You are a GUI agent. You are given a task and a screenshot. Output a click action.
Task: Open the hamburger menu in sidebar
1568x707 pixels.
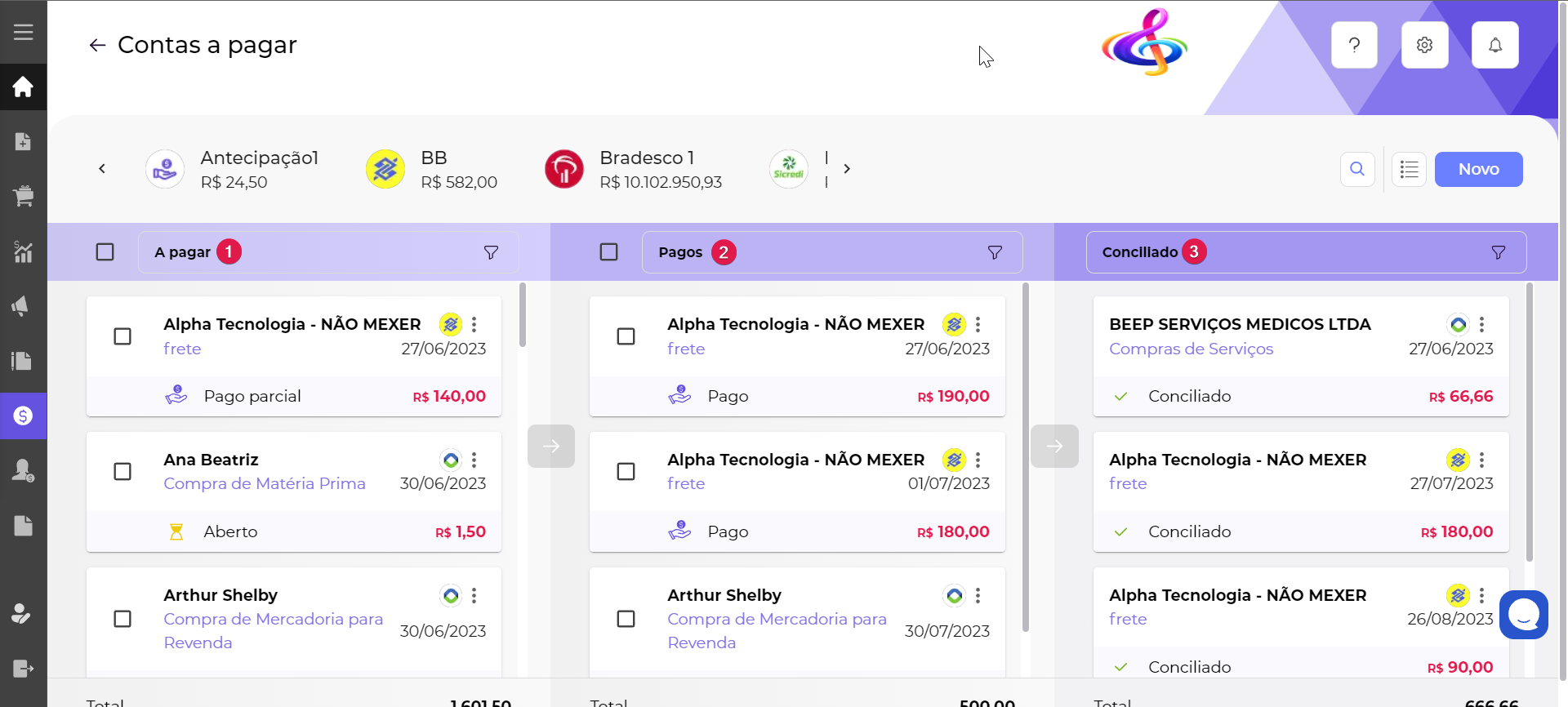point(23,32)
